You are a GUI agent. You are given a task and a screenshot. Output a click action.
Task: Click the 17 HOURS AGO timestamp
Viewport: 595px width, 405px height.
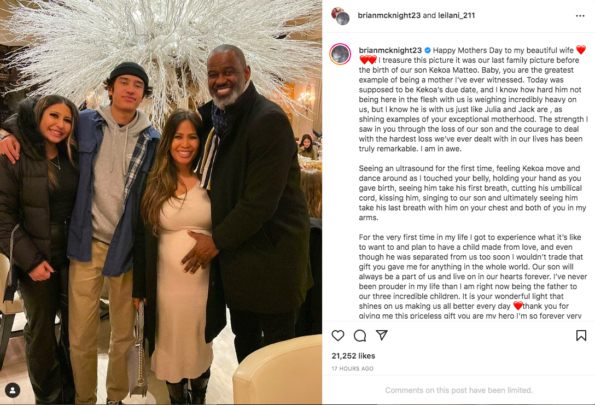(x=353, y=369)
